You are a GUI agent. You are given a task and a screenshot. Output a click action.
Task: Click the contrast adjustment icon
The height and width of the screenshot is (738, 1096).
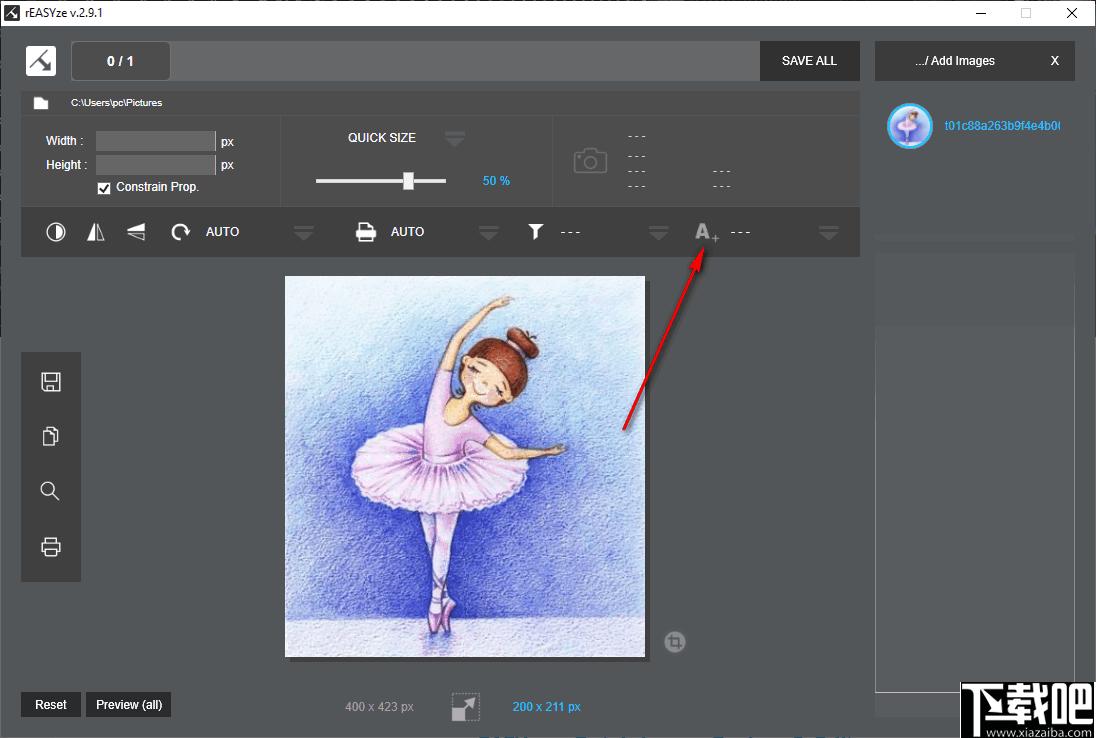pos(56,231)
